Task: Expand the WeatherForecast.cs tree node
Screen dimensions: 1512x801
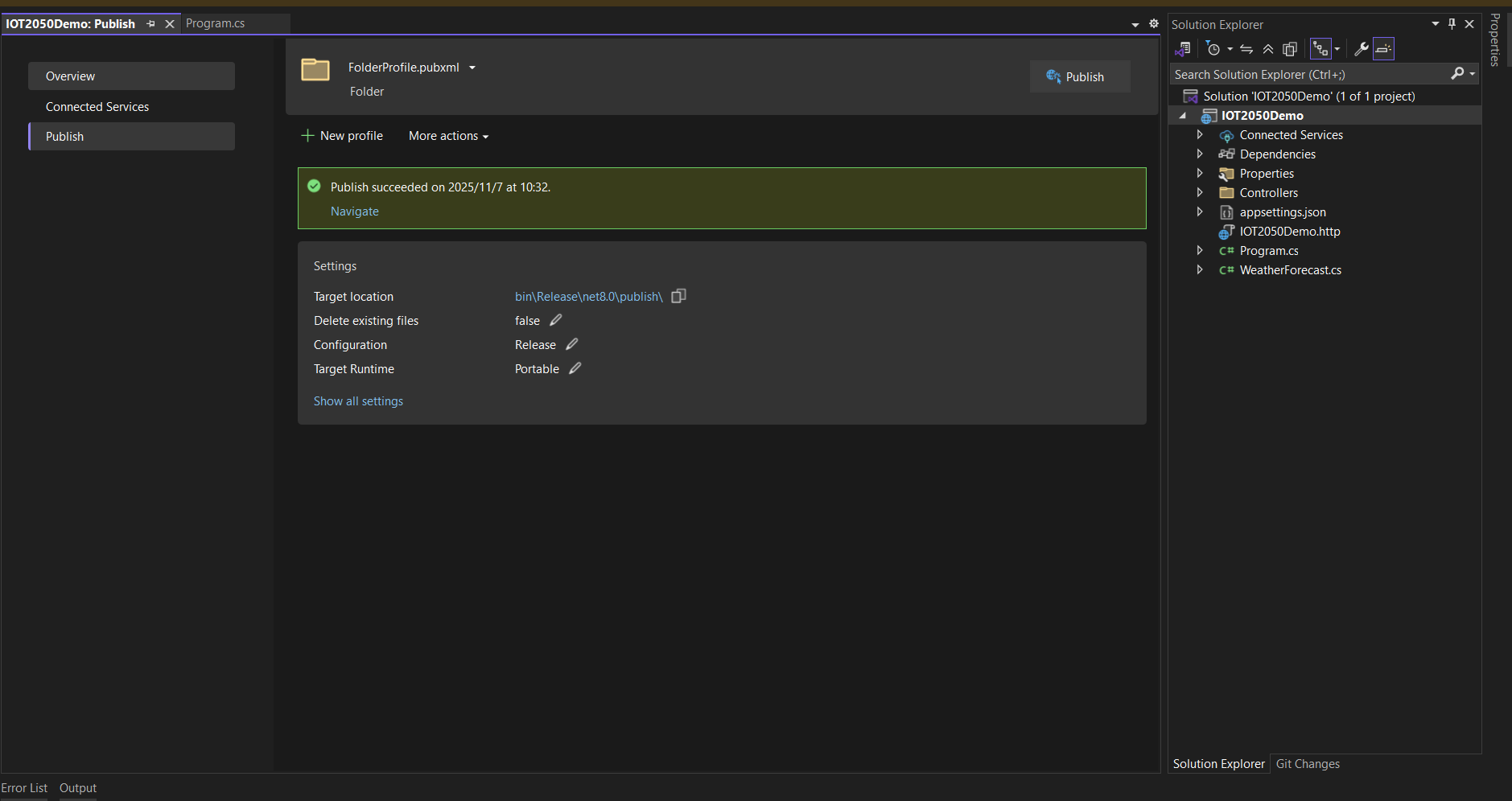Action: [1200, 270]
